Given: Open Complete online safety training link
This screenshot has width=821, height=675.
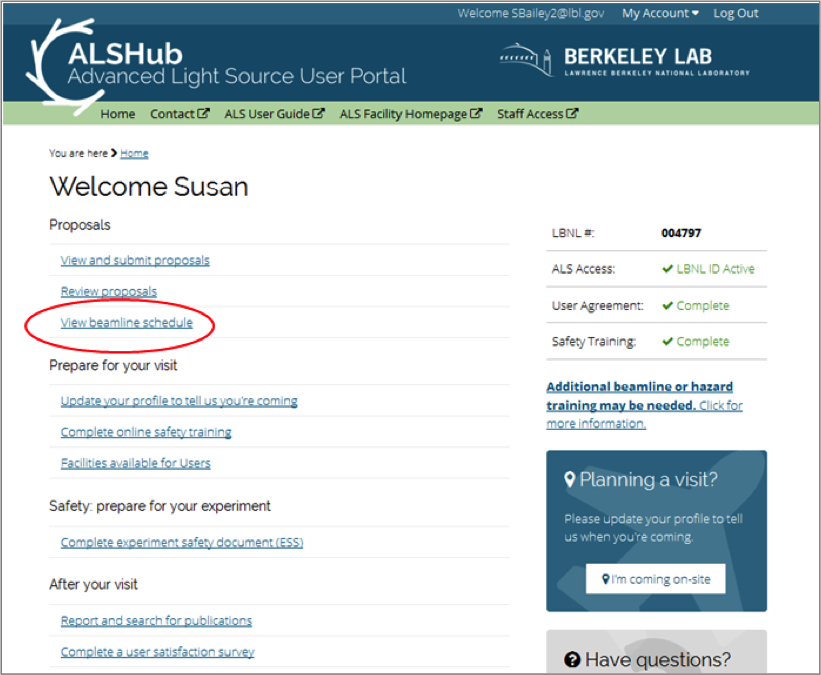Looking at the screenshot, I should 146,432.
